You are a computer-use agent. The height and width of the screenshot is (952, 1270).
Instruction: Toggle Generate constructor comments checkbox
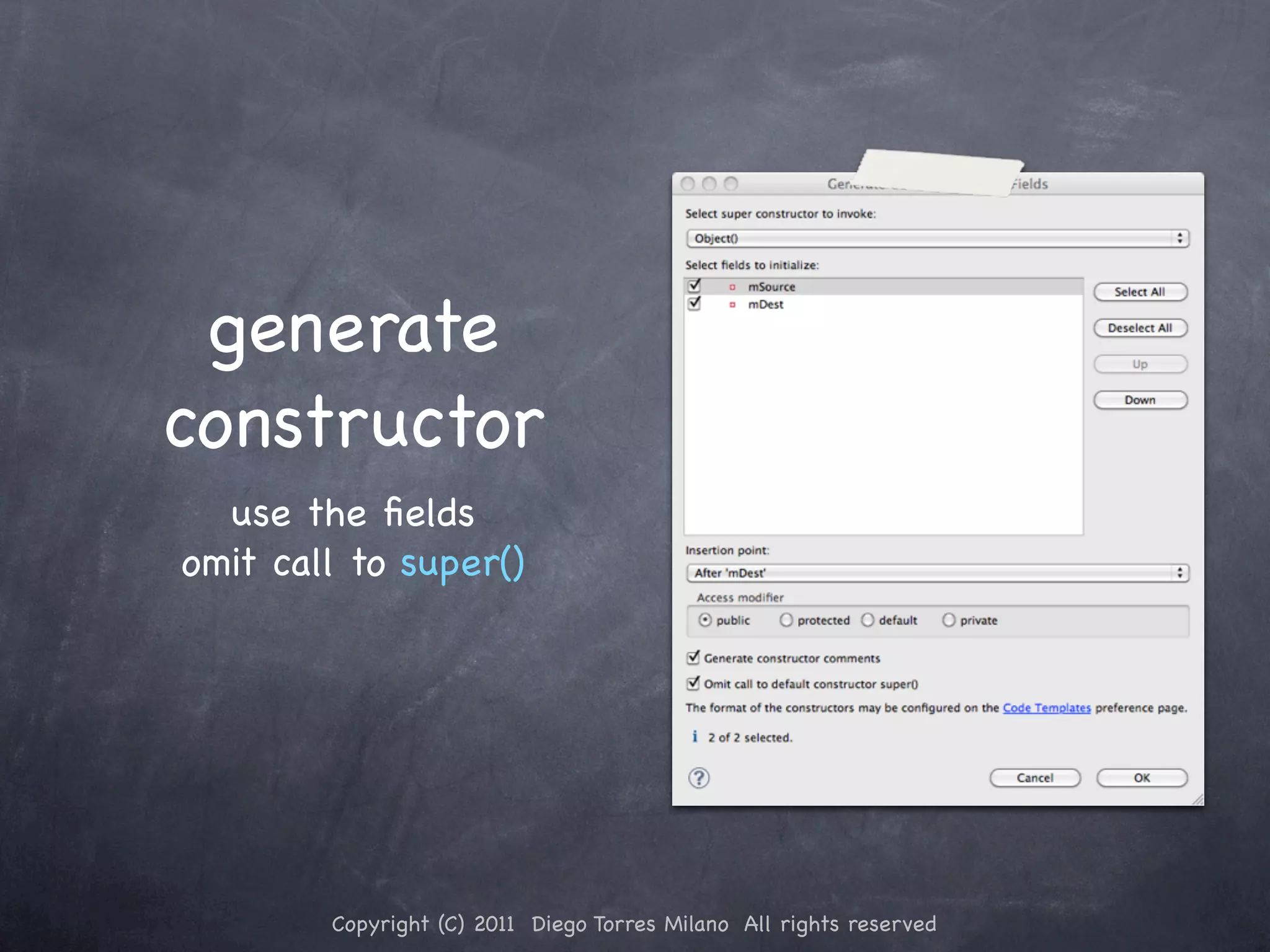coord(693,657)
